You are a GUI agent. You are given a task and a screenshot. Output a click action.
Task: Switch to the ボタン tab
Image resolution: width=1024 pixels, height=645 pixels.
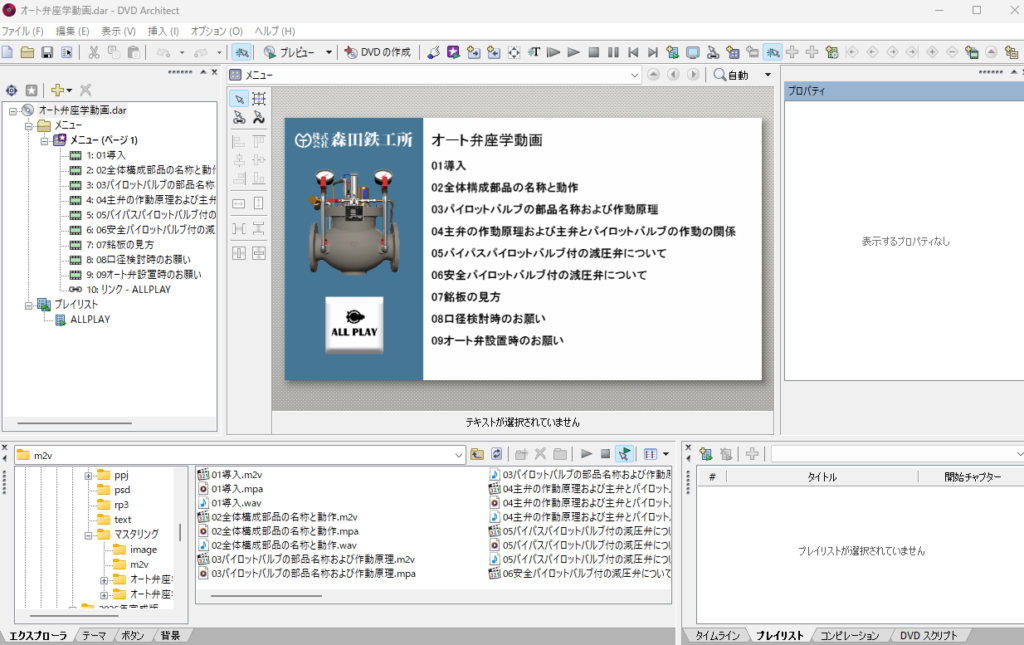[133, 636]
